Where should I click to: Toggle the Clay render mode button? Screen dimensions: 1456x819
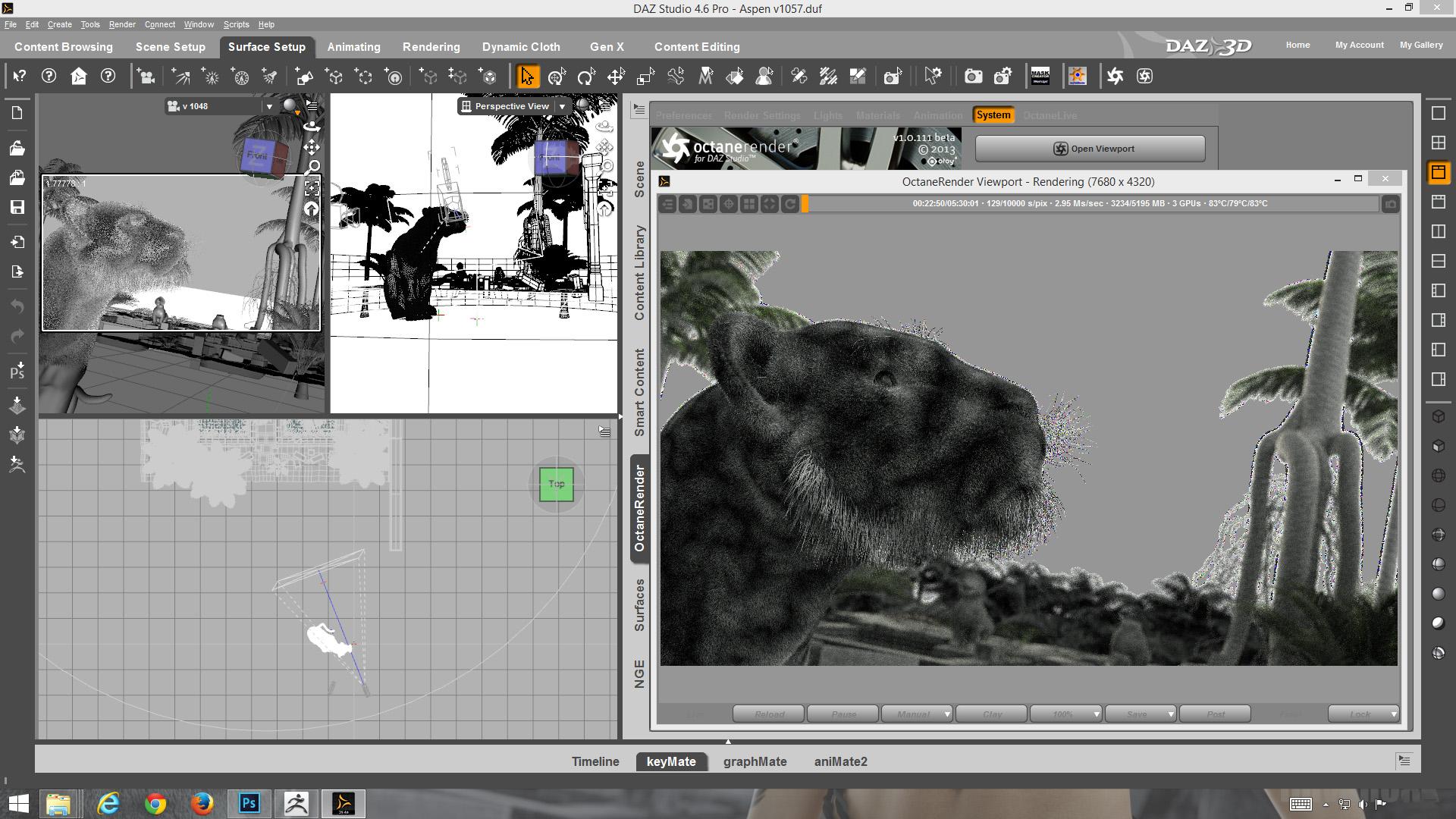point(991,714)
